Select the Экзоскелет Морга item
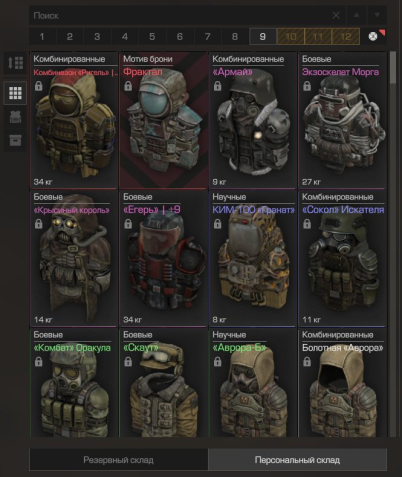 click(x=342, y=120)
